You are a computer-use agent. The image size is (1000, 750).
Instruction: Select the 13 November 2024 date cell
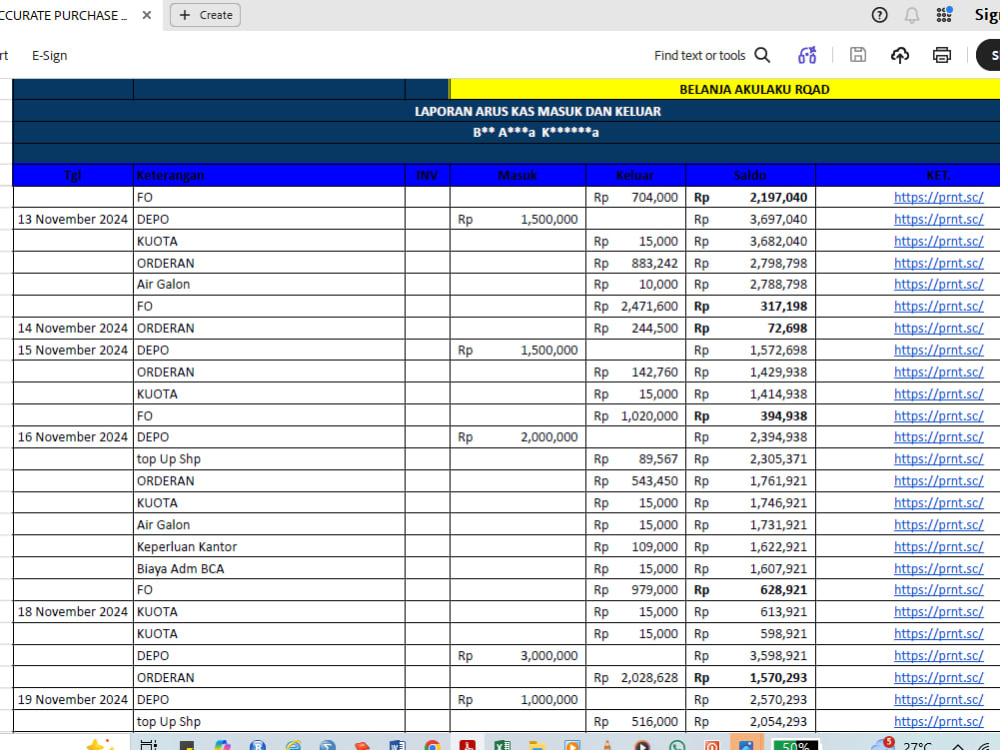73,219
